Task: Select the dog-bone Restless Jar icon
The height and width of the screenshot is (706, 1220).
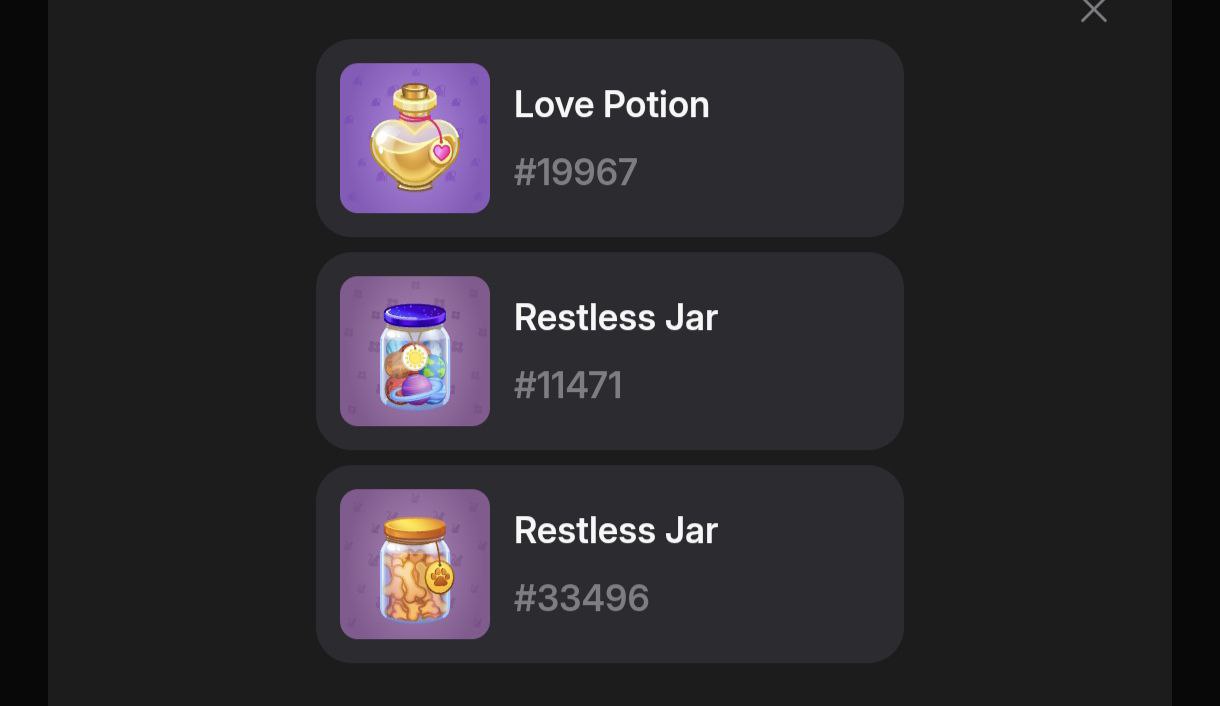Action: point(415,564)
